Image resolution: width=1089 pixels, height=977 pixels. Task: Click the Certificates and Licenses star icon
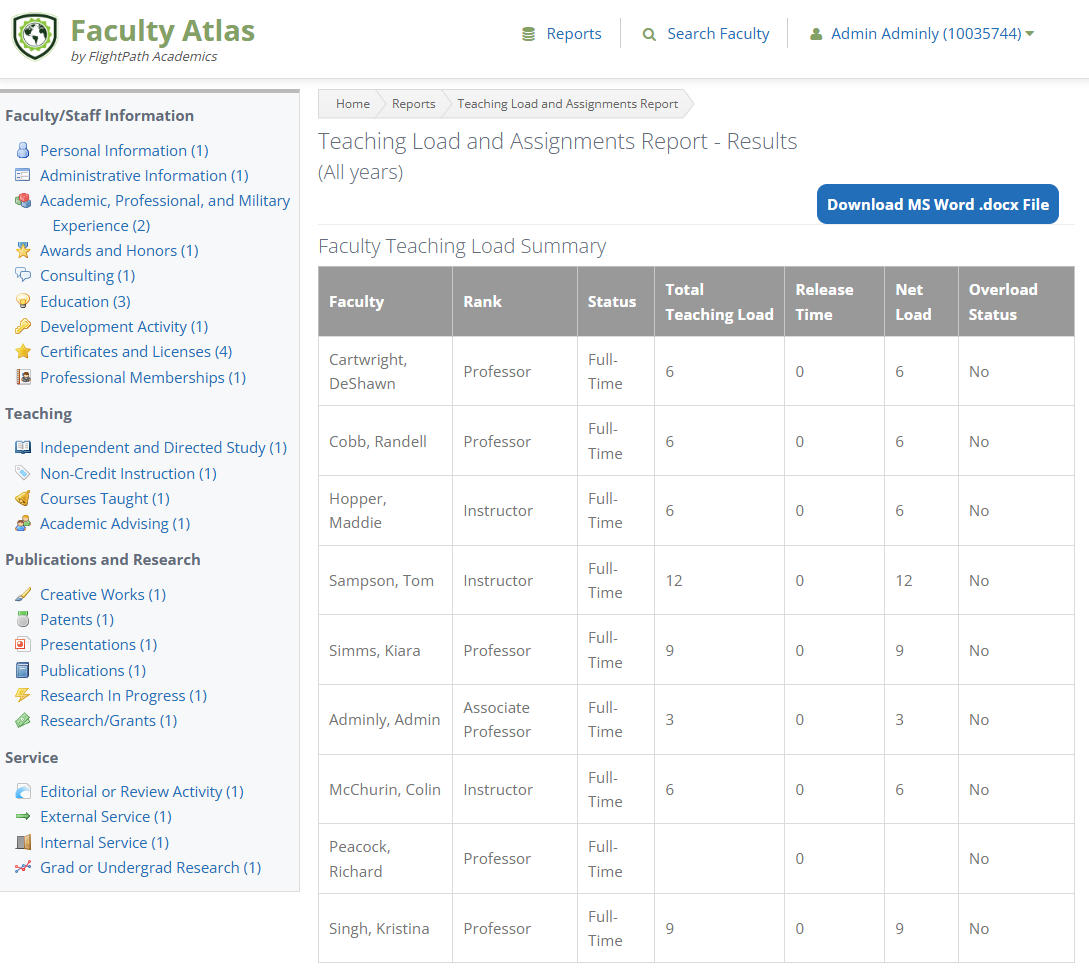pos(23,351)
